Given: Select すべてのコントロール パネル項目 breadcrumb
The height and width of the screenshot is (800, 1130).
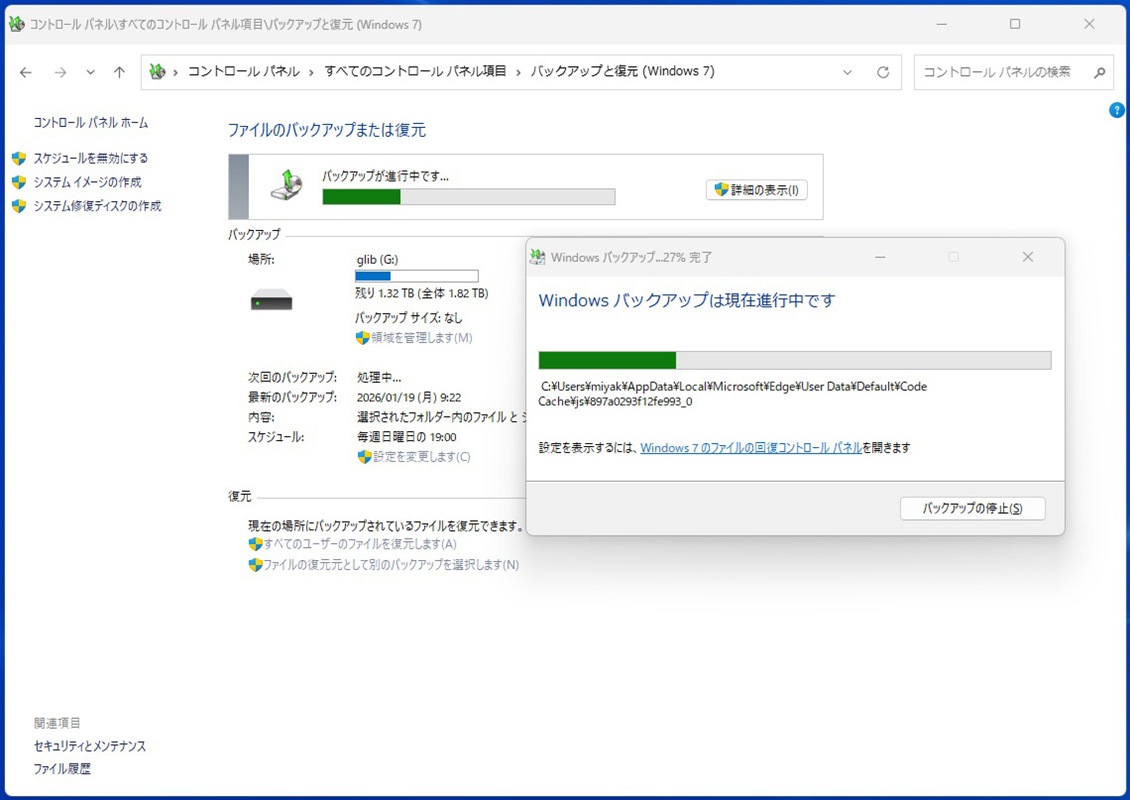Looking at the screenshot, I should 416,72.
